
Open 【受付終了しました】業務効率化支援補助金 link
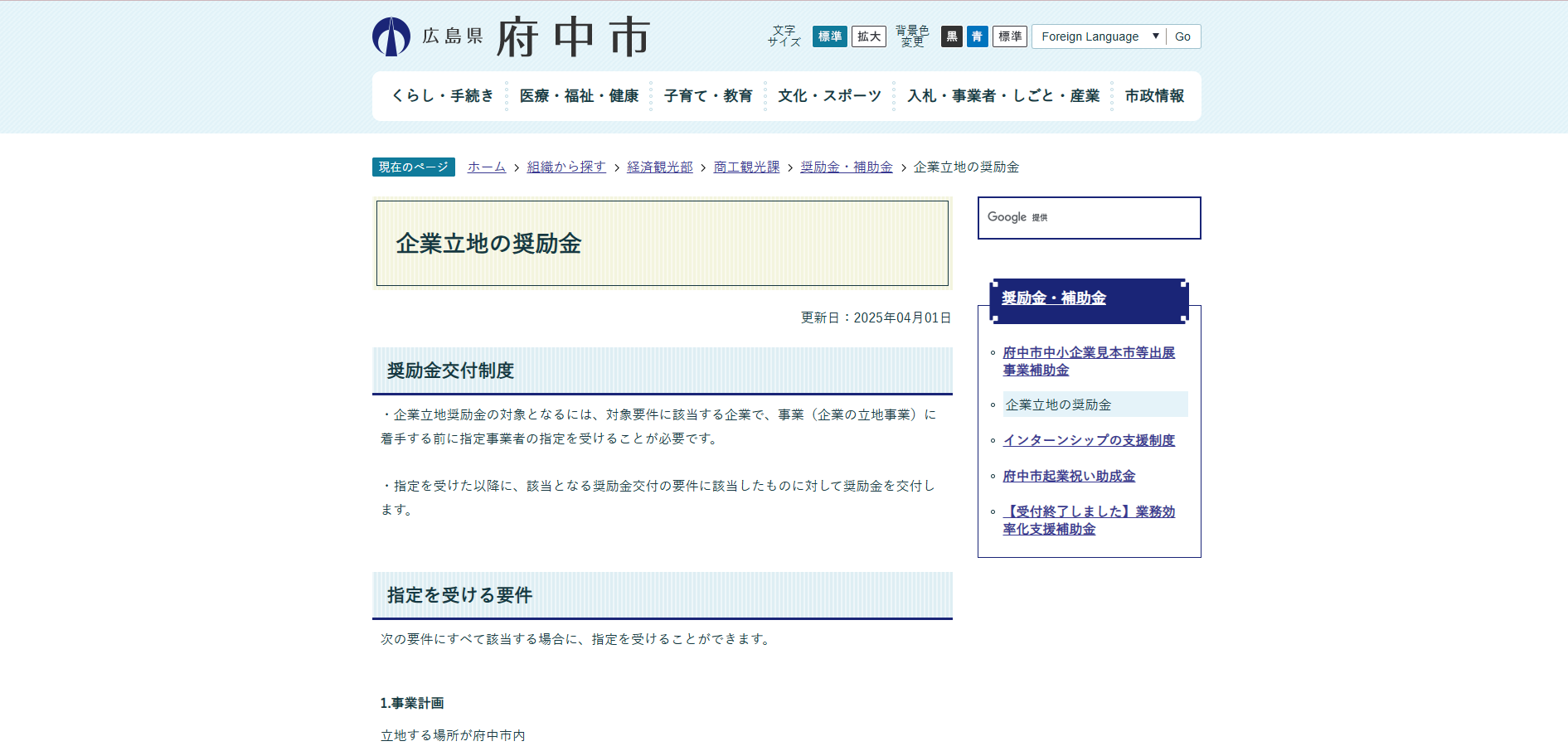pyautogui.click(x=1089, y=521)
